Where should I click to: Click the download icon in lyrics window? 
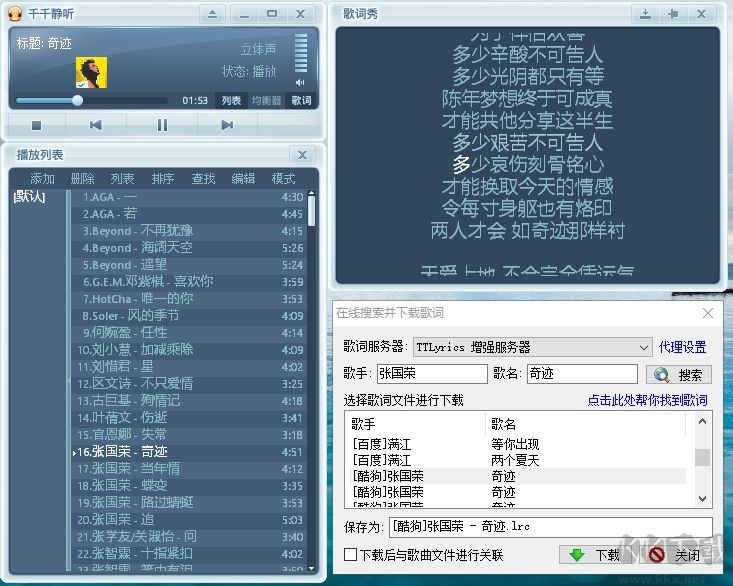(x=646, y=14)
